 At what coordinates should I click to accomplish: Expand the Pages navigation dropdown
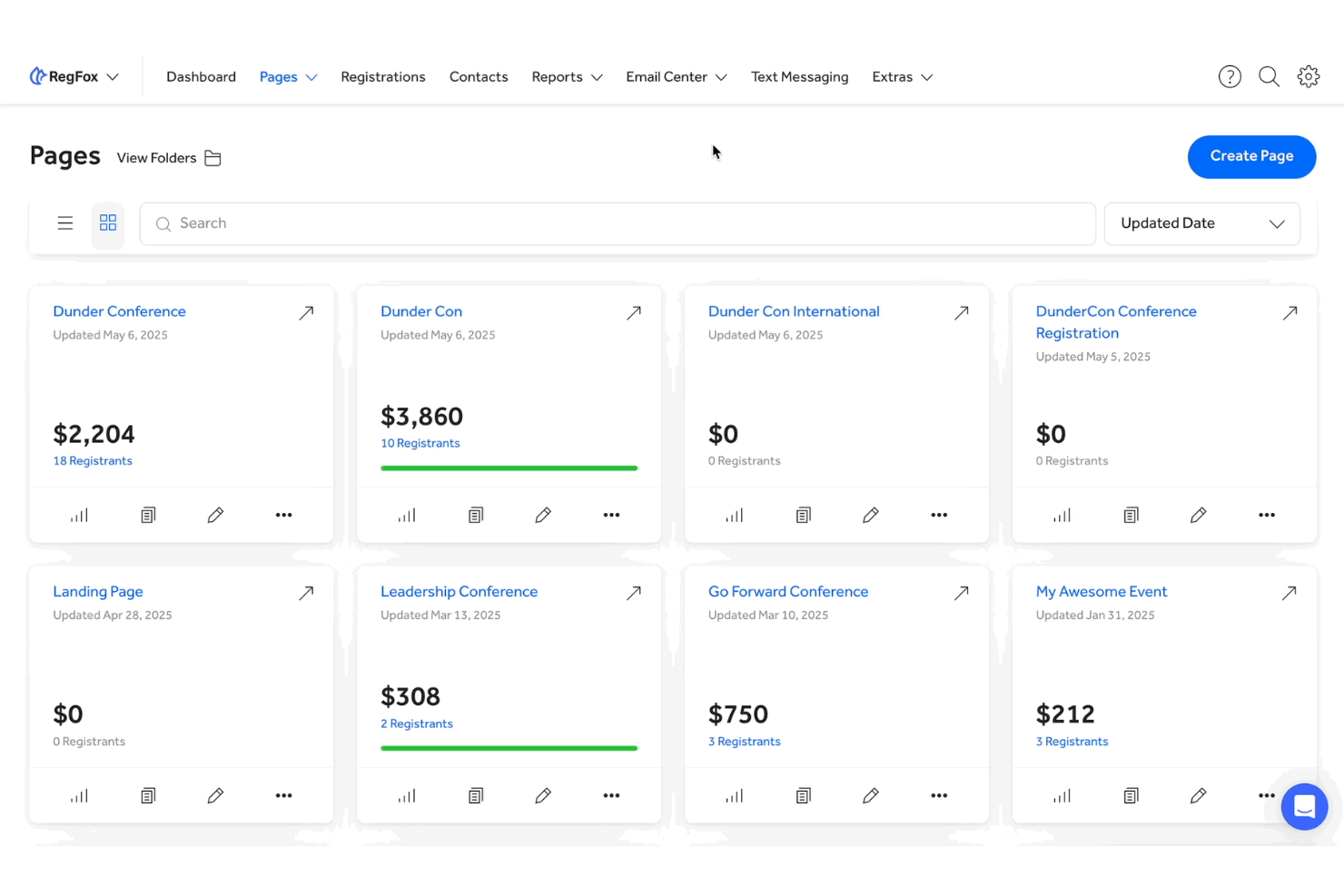coord(288,76)
